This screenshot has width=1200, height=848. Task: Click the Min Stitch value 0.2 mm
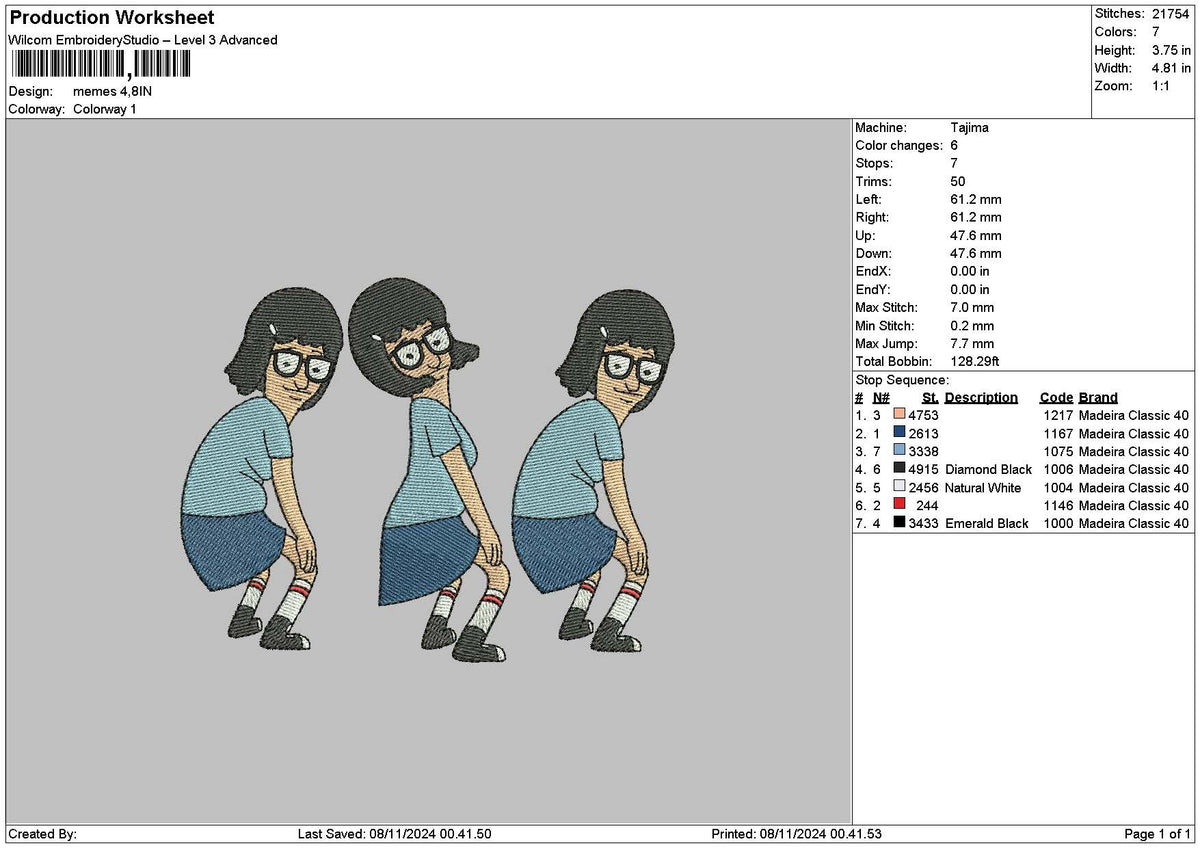click(x=972, y=326)
